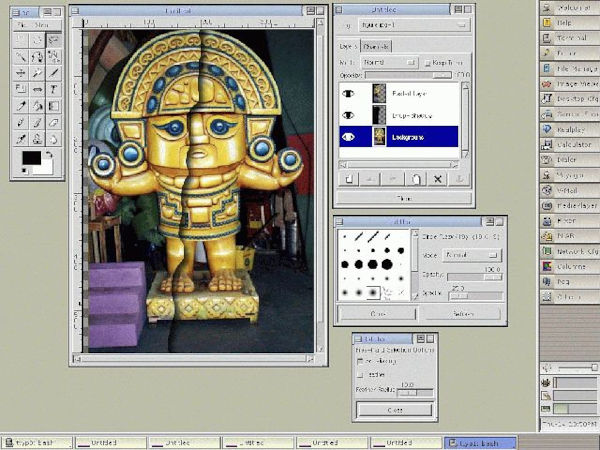Open Calculator from the right launcher panel
The width and height of the screenshot is (600, 450).
(x=572, y=144)
